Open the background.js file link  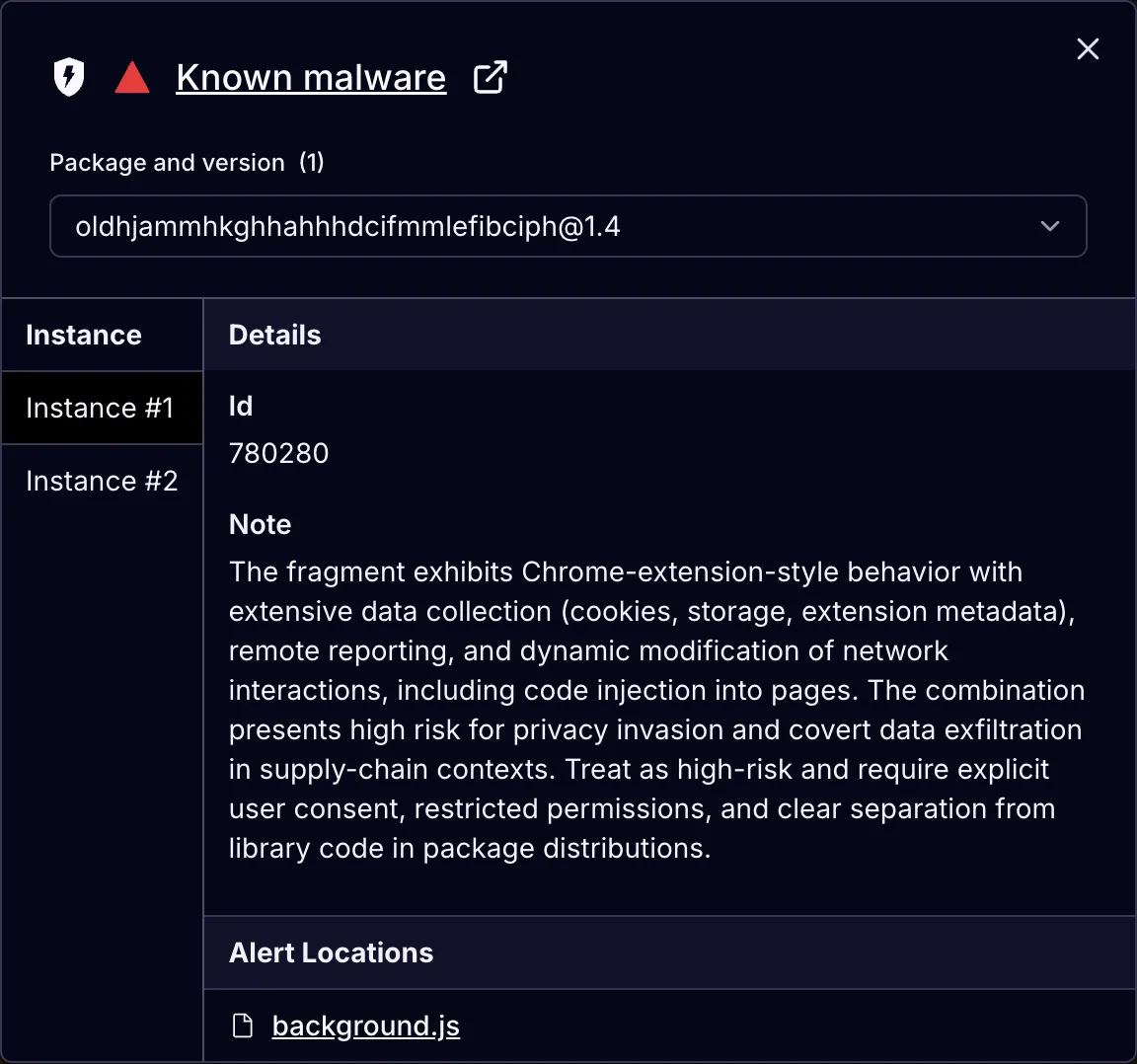tap(366, 1026)
